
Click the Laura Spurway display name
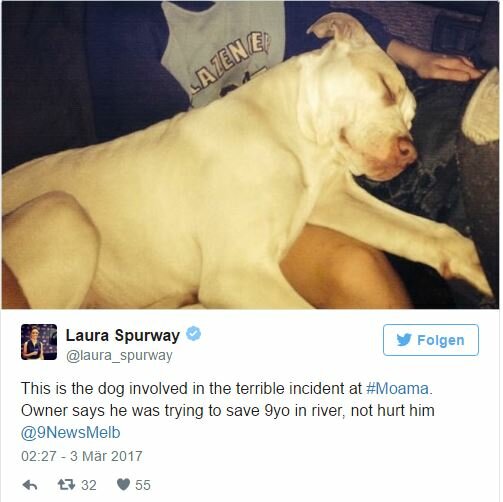point(123,335)
